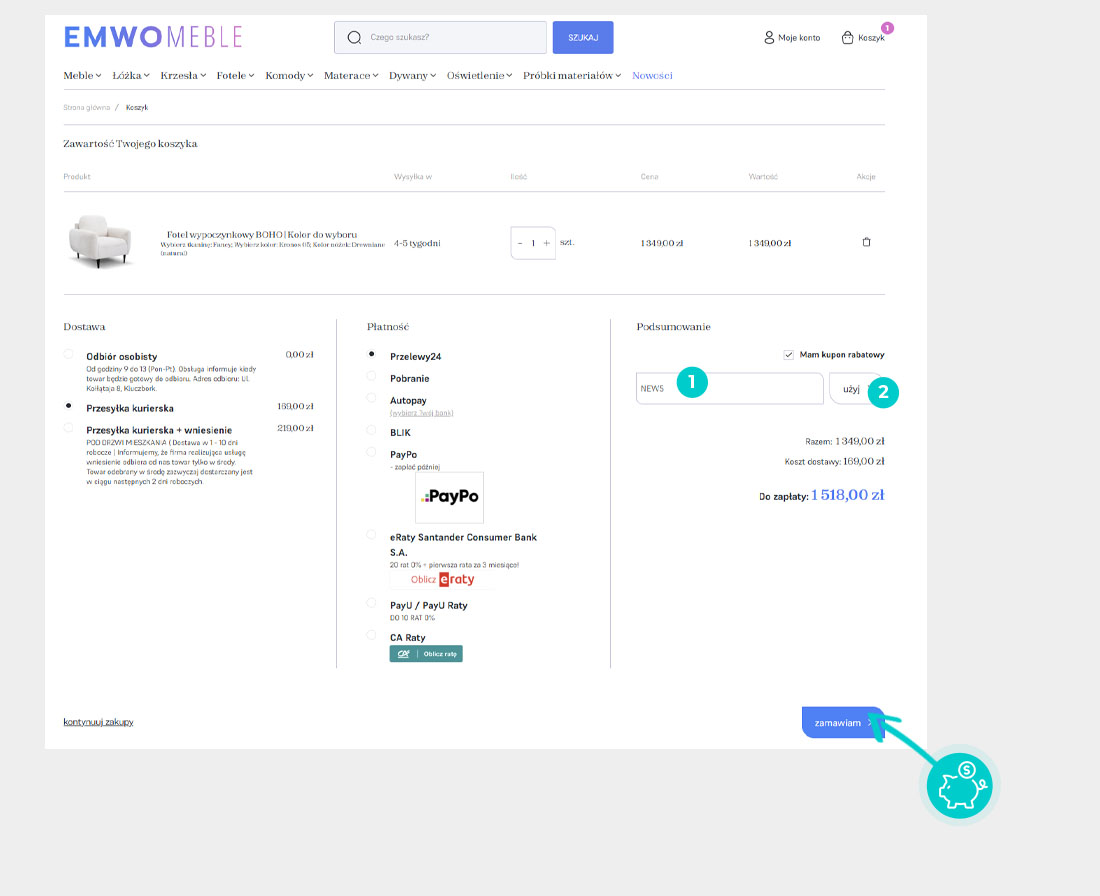Increase quantity with plus button
The width and height of the screenshot is (1100, 896).
pyautogui.click(x=546, y=243)
